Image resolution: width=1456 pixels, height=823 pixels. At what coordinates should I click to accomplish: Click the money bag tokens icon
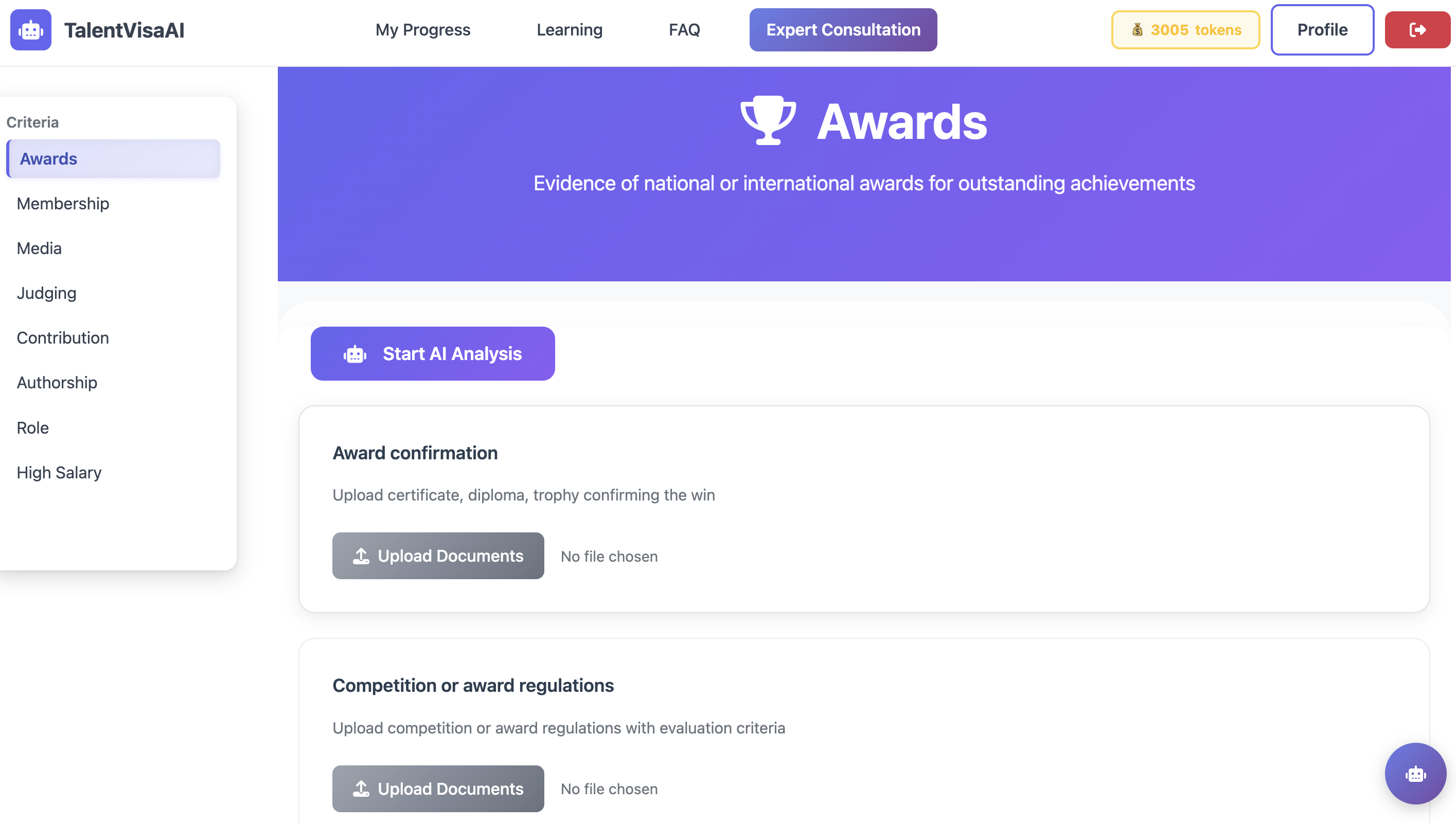tap(1137, 29)
